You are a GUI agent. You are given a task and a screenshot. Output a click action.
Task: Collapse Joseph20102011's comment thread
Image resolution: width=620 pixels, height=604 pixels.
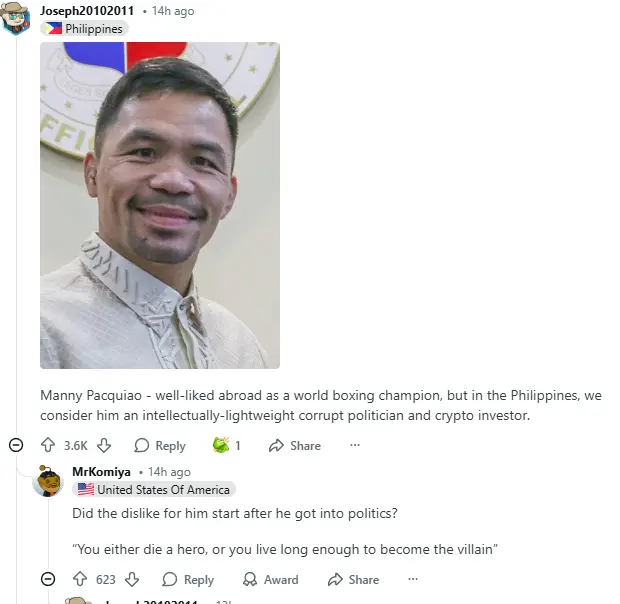[x=16, y=445]
